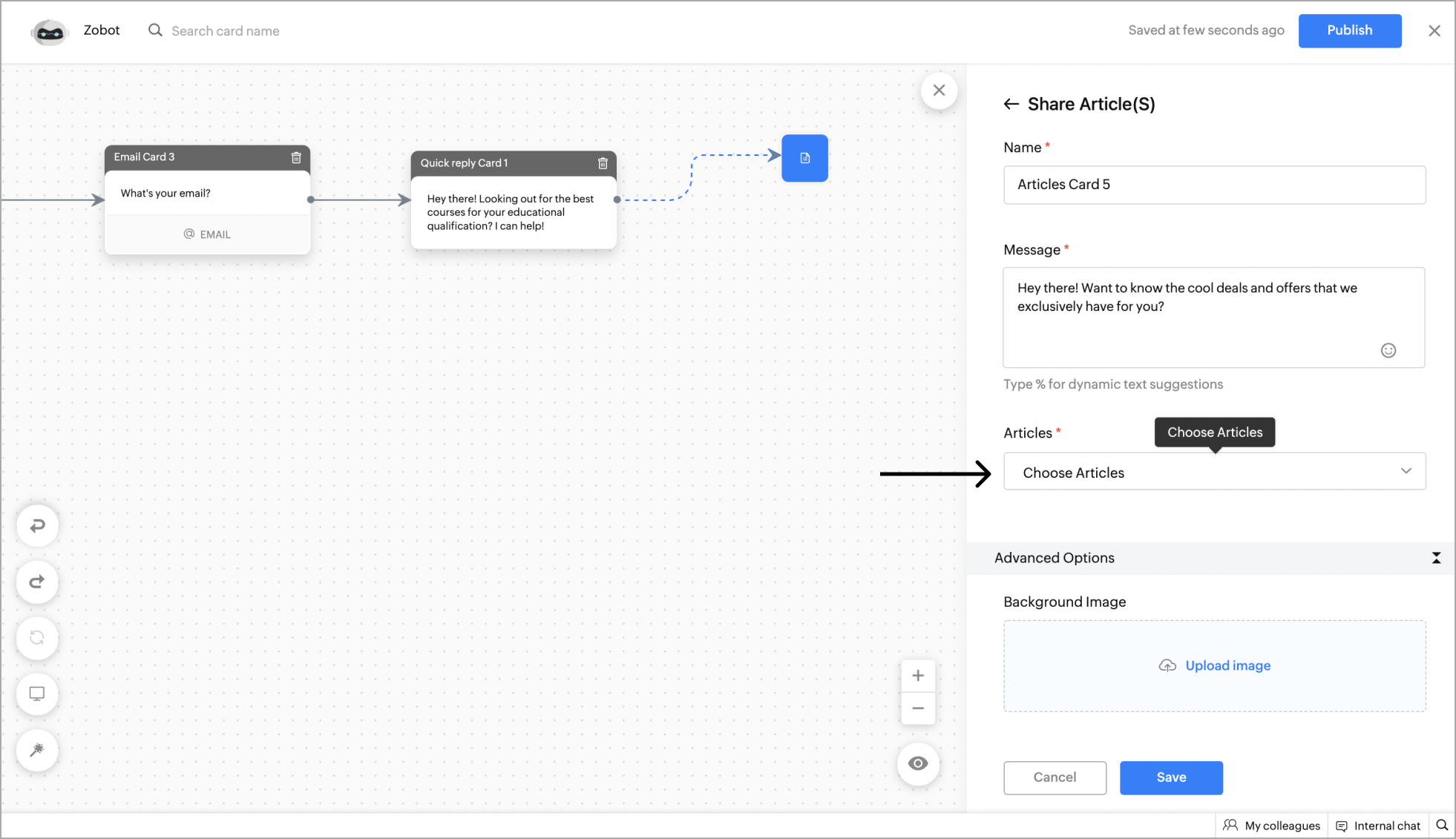Image resolution: width=1456 pixels, height=839 pixels.
Task: Click the redo arrow icon
Action: [37, 582]
